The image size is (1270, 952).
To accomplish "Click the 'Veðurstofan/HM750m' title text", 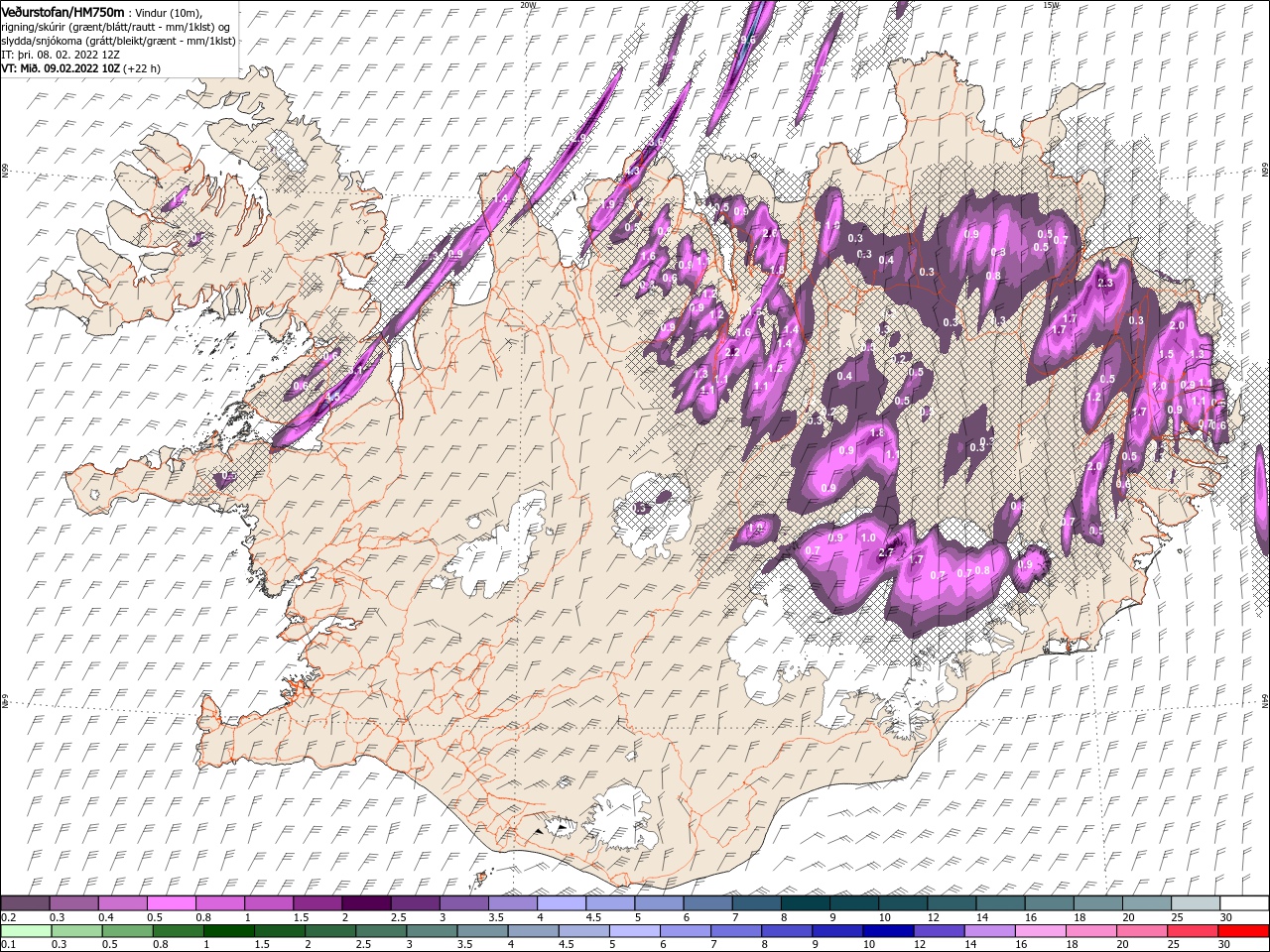I will (63, 12).
